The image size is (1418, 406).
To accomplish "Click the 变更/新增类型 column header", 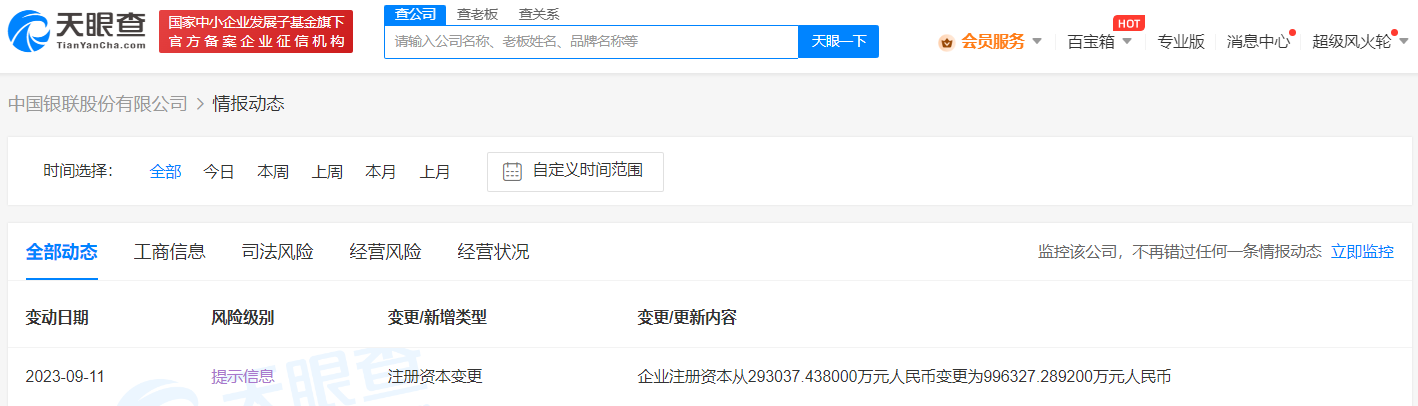I will [437, 318].
